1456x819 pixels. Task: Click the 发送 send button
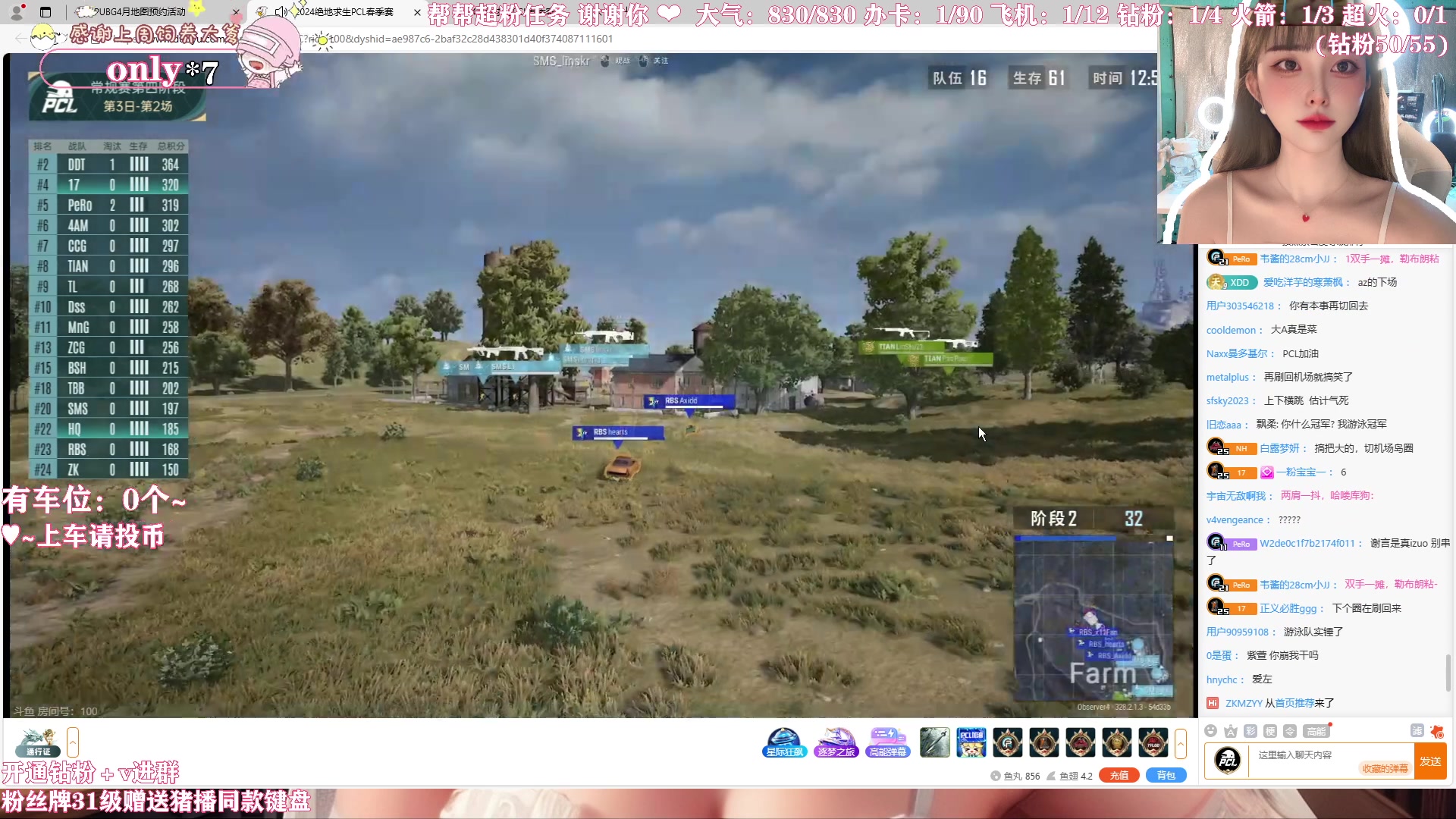pos(1430,761)
